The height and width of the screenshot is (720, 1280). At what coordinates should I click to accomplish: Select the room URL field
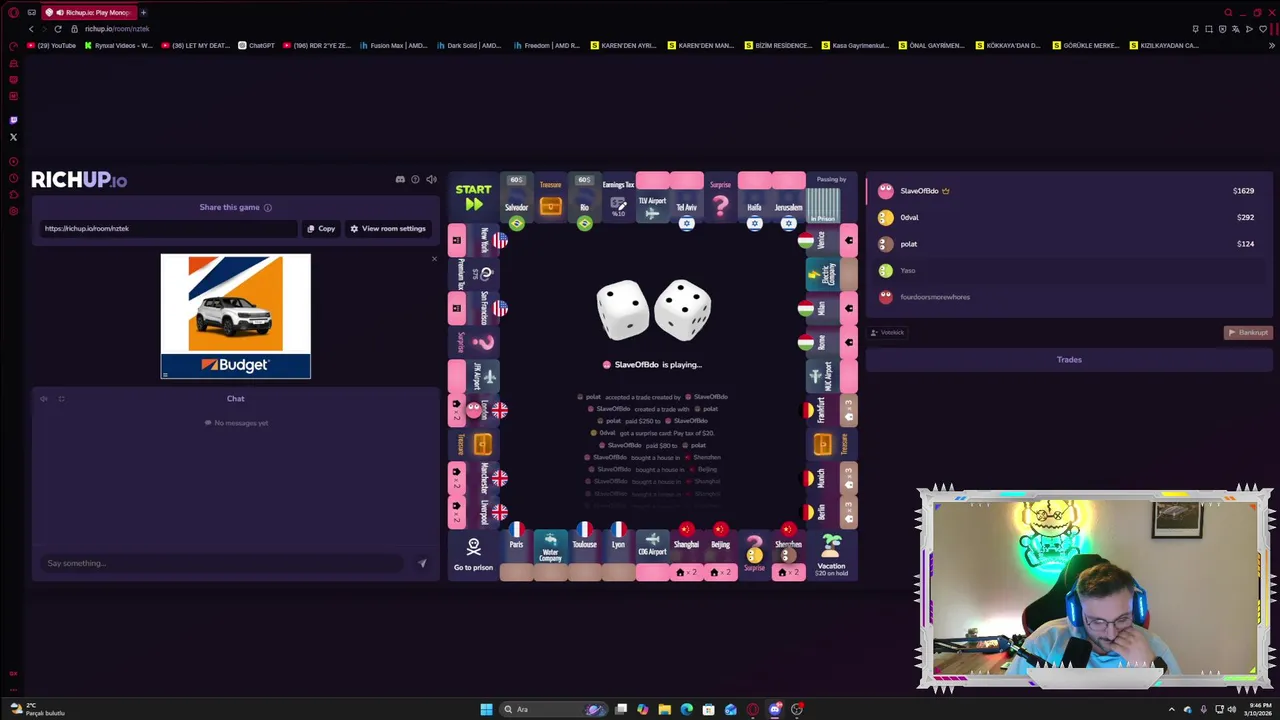(x=168, y=229)
